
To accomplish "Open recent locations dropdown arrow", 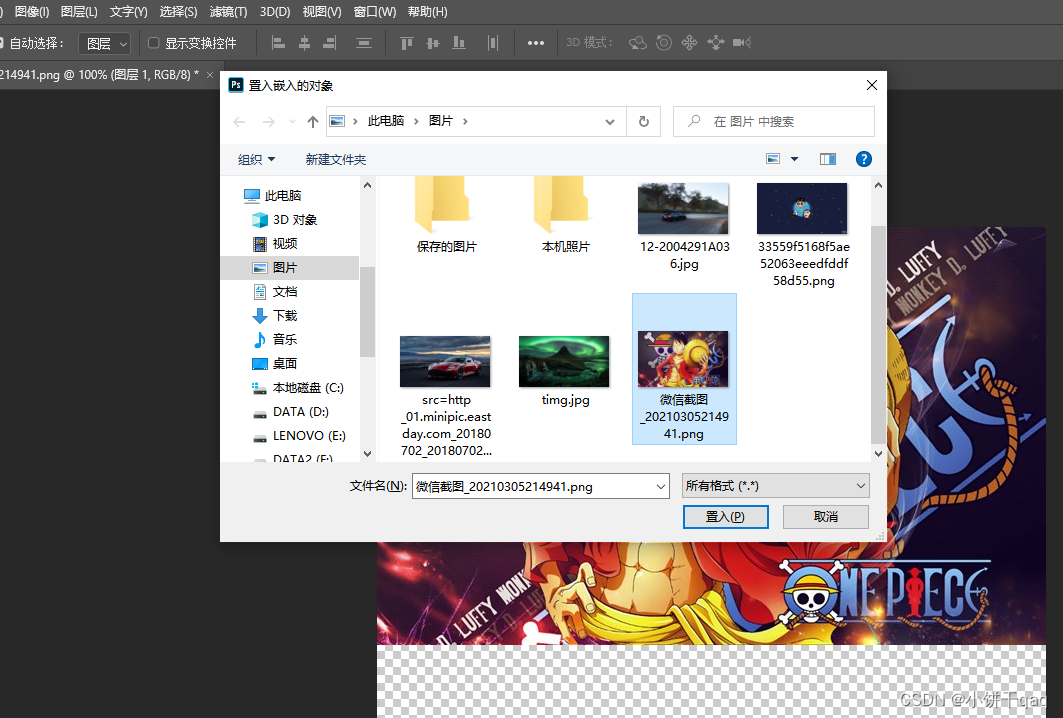I will 292,121.
